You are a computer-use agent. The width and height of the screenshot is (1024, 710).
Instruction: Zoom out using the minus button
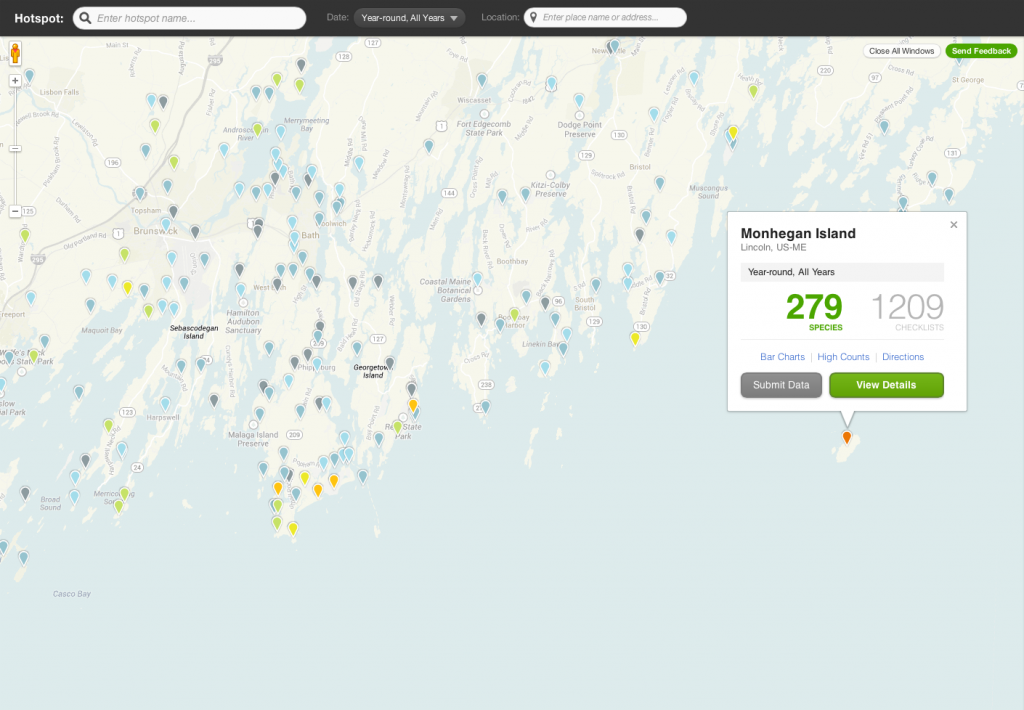click(x=15, y=212)
